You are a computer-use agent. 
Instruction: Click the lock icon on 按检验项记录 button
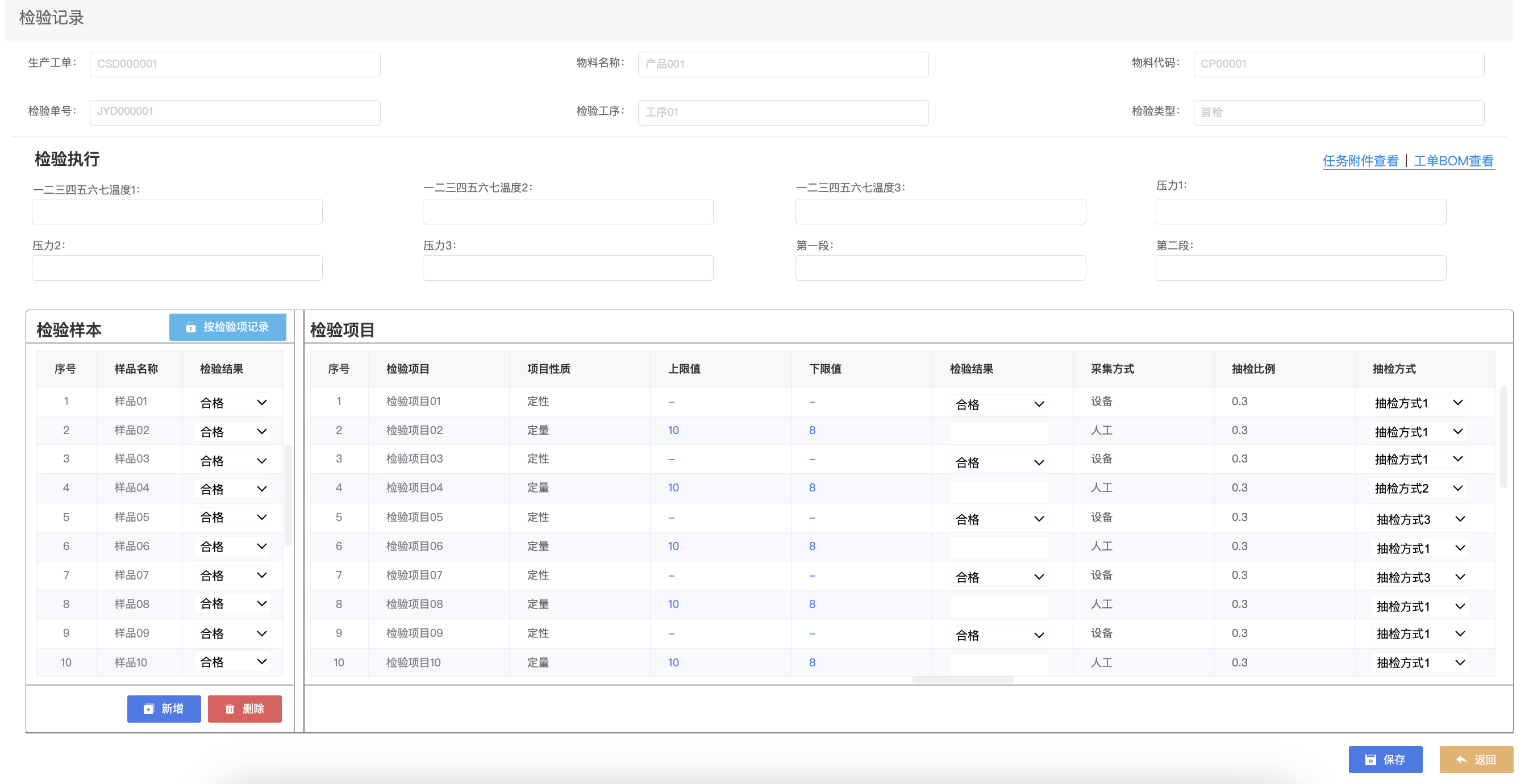pos(190,327)
